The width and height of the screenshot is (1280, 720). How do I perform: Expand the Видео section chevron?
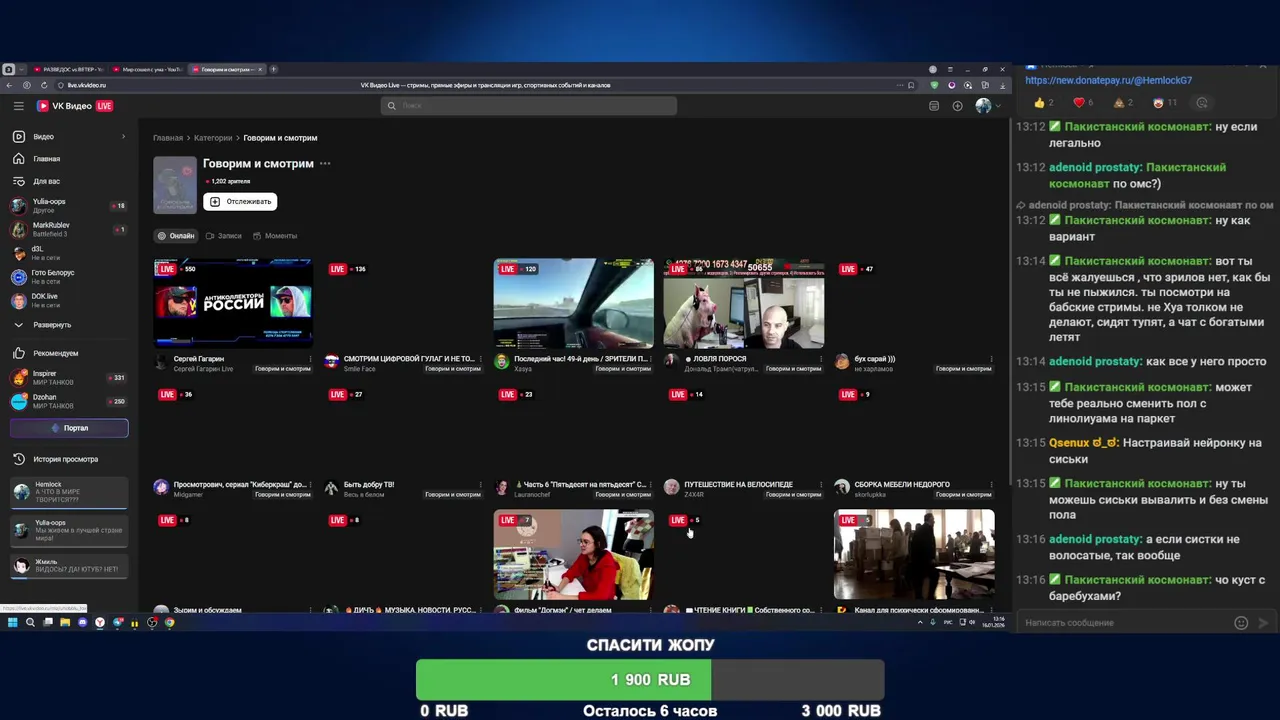pos(123,136)
